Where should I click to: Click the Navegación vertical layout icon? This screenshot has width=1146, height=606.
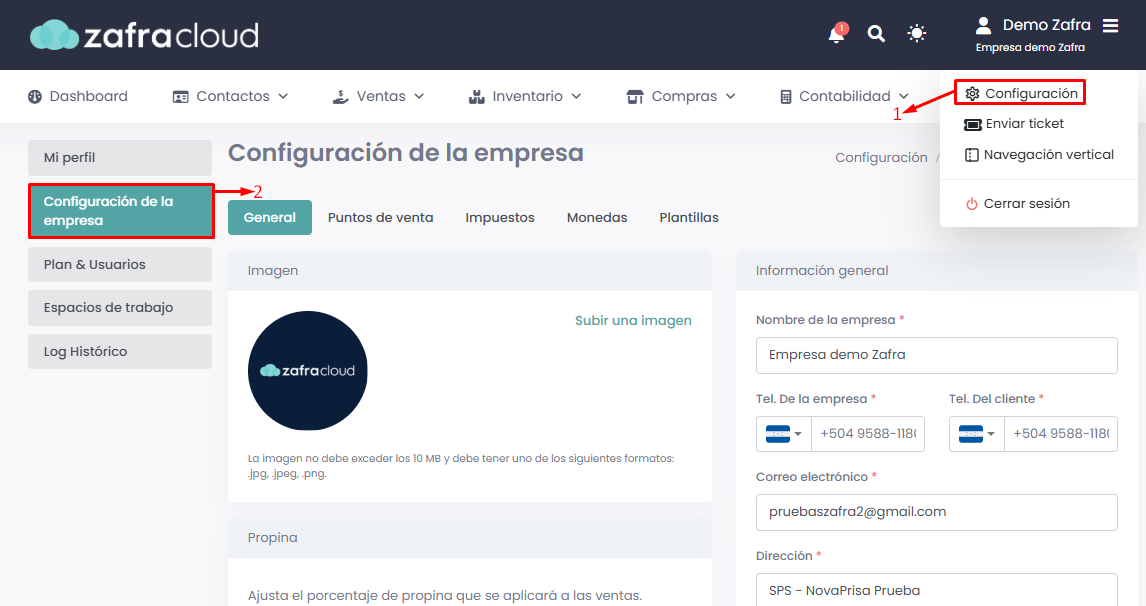pos(971,155)
